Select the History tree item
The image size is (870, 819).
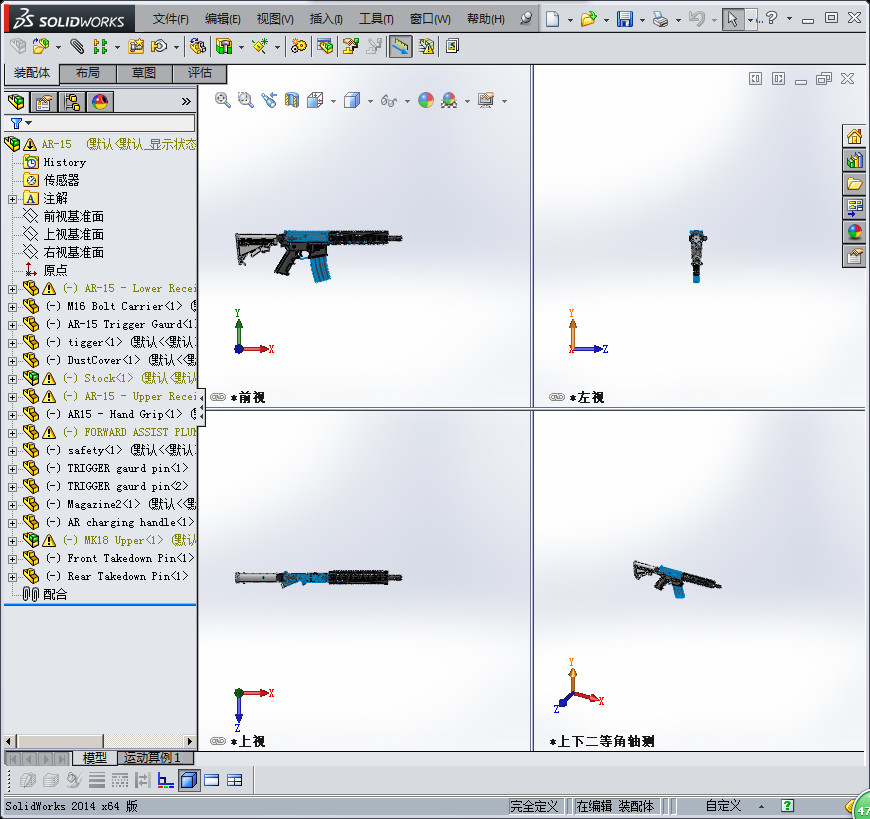click(x=64, y=163)
